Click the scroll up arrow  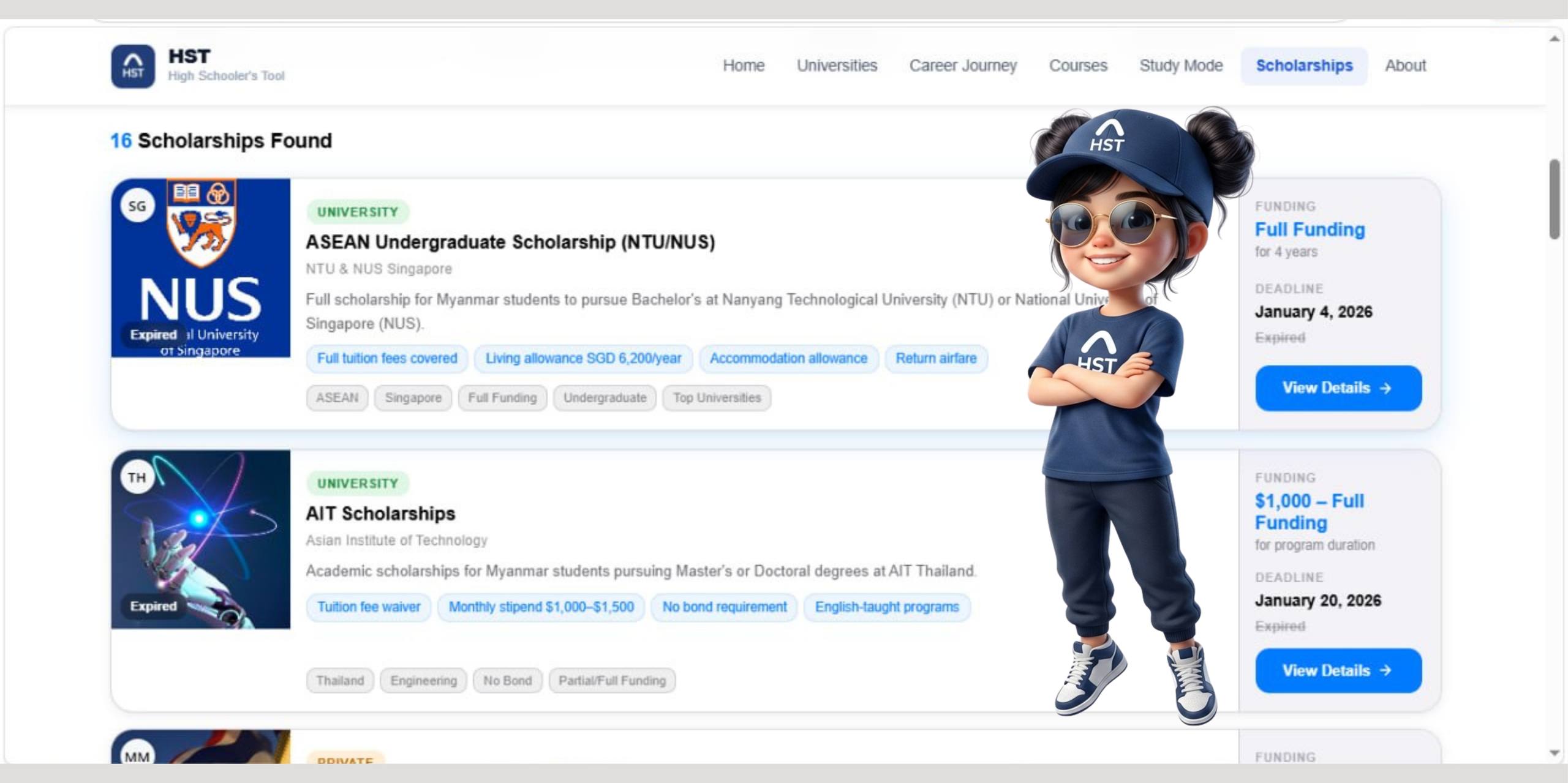(1555, 39)
